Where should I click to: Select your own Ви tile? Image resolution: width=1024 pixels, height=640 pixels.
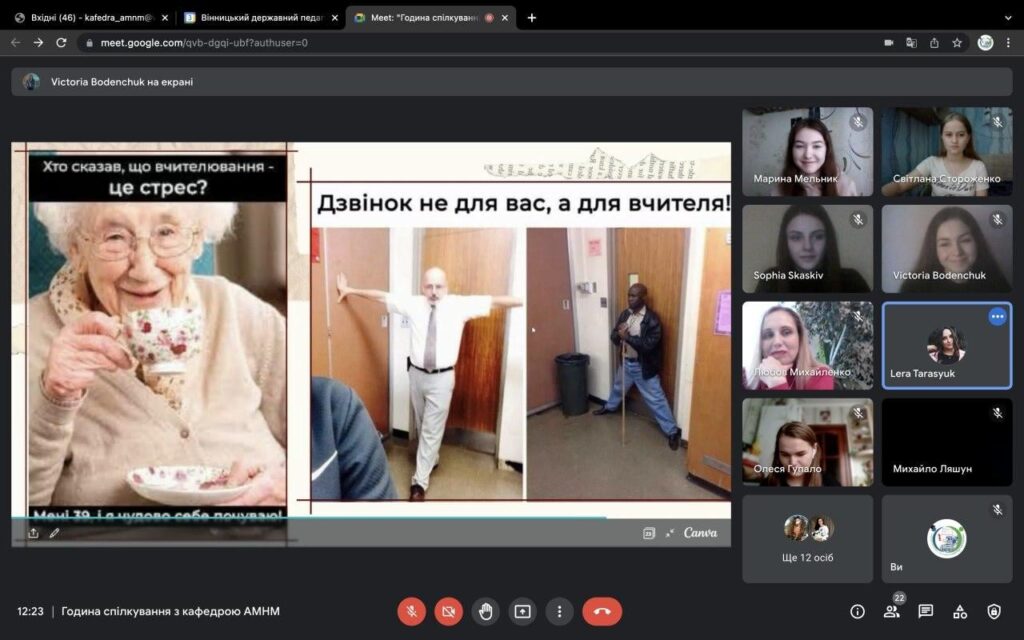tap(947, 539)
